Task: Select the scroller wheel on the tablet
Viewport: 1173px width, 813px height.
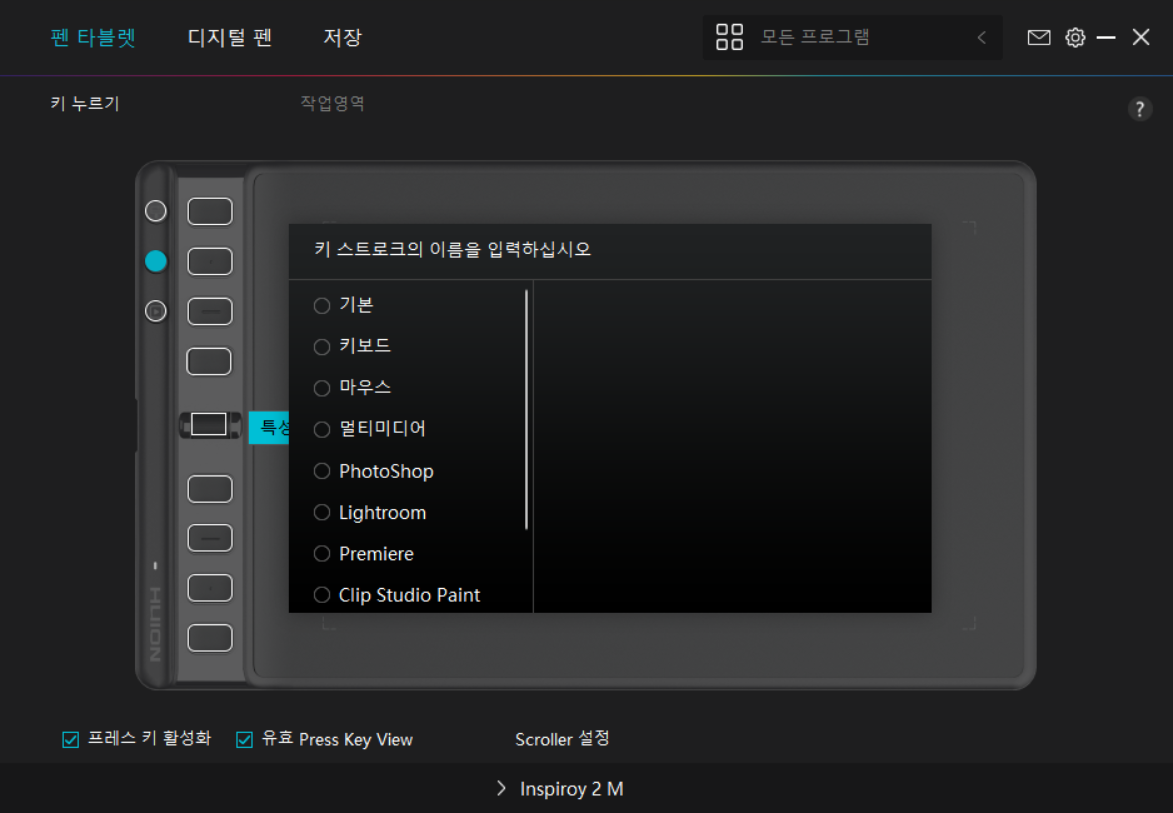Action: (x=209, y=425)
